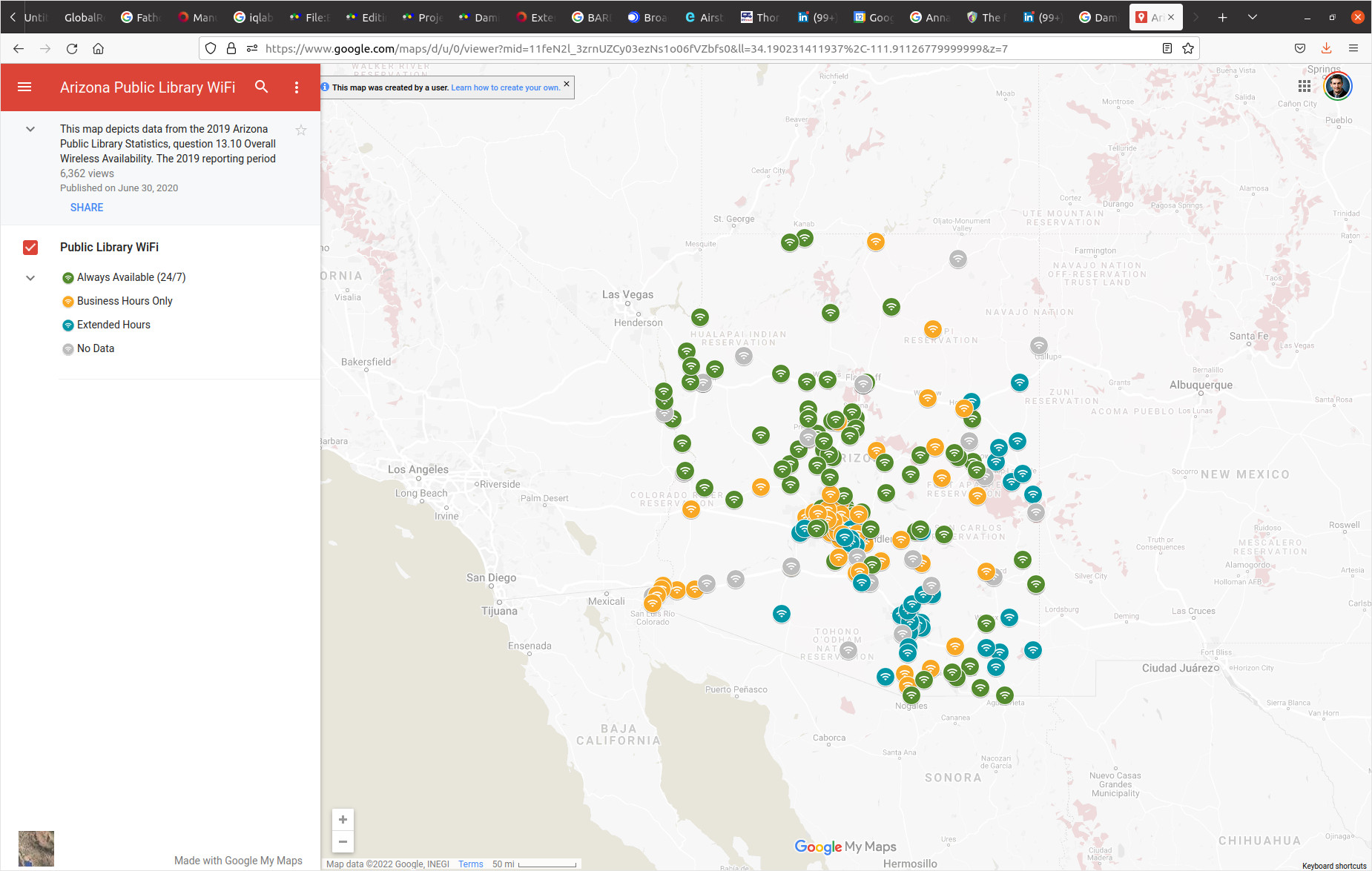The image size is (1372, 871).
Task: Star this map as favorite
Action: [x=301, y=130]
